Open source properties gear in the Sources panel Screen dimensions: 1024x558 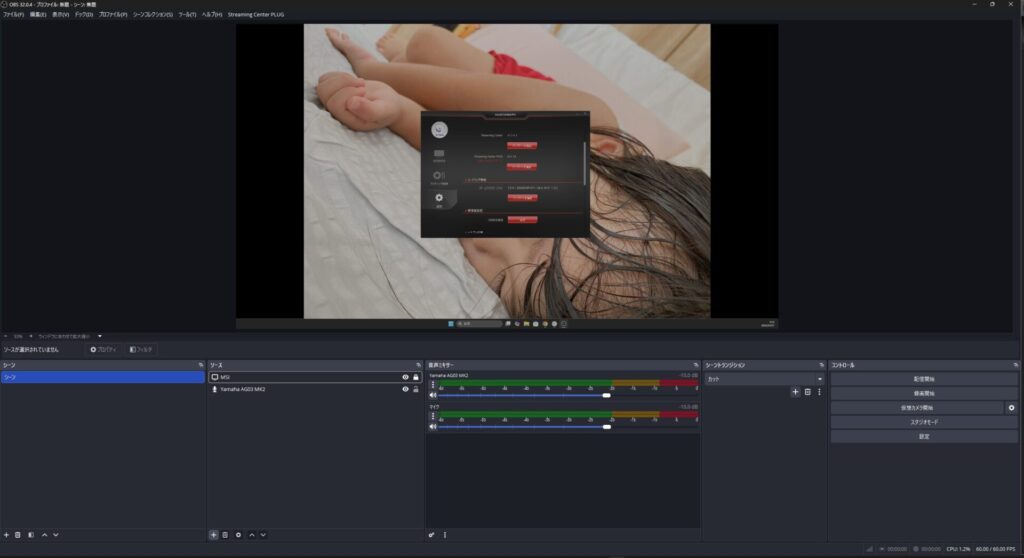click(x=238, y=535)
